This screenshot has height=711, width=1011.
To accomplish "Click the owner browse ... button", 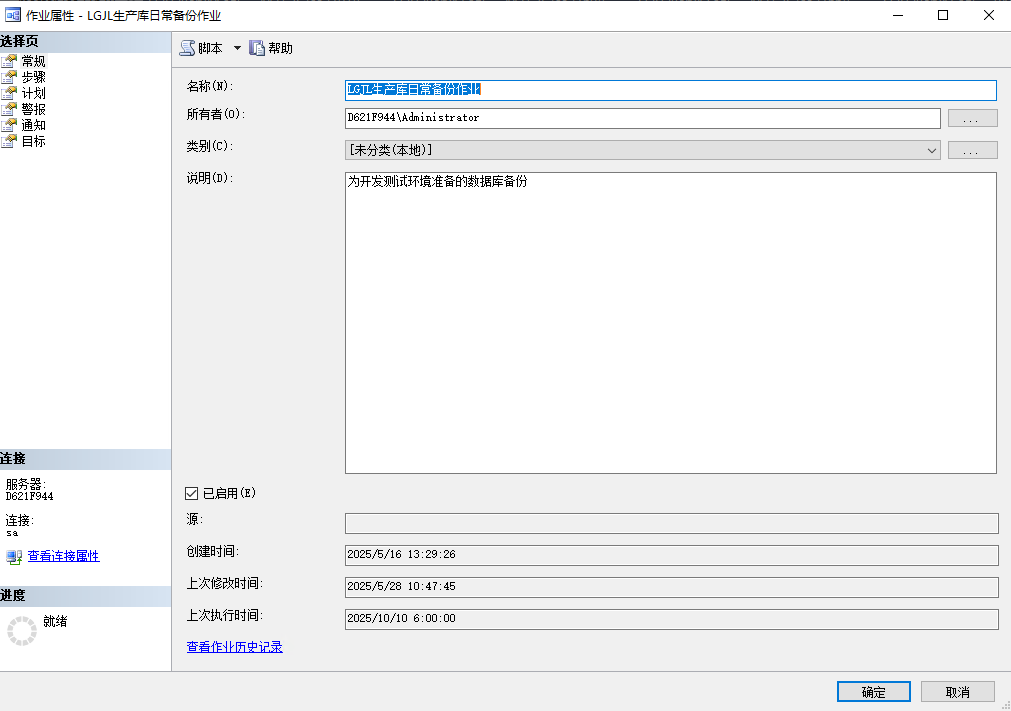I will pos(971,118).
